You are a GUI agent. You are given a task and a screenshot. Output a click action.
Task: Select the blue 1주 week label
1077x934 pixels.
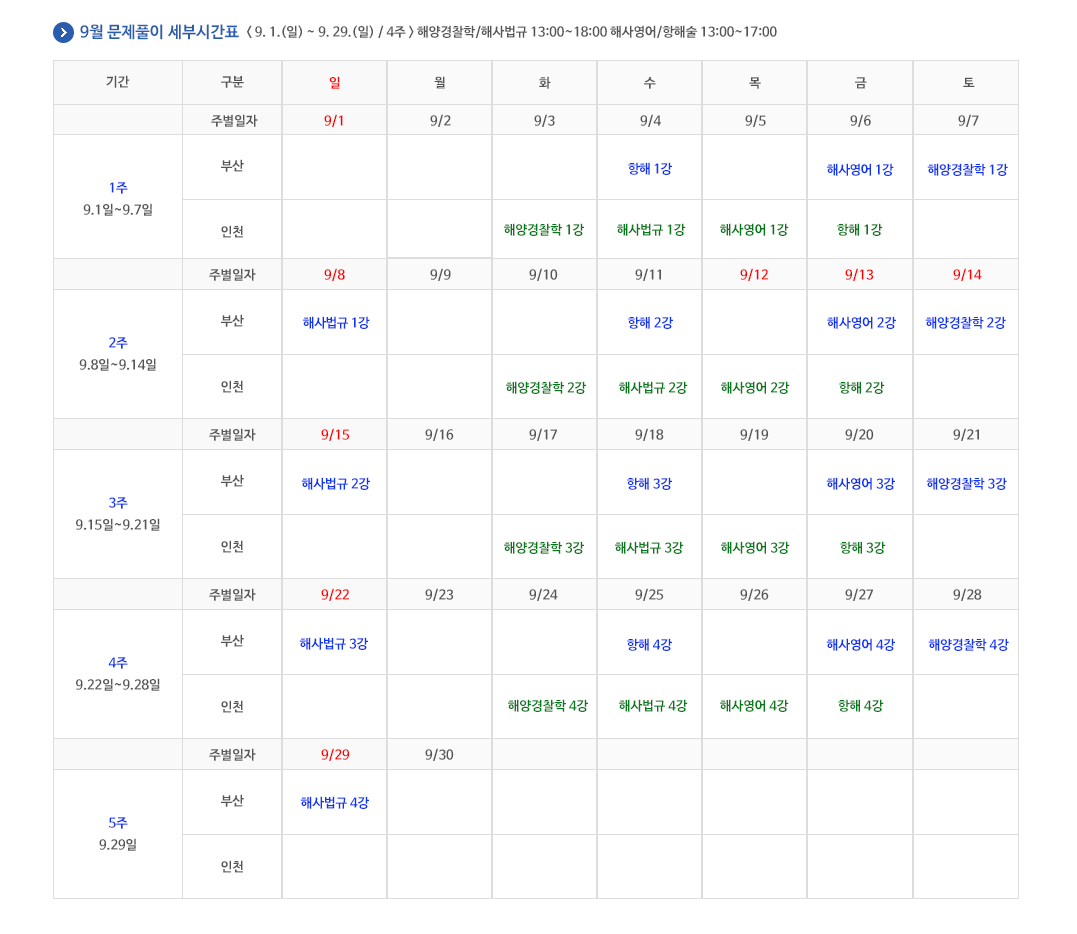[118, 188]
